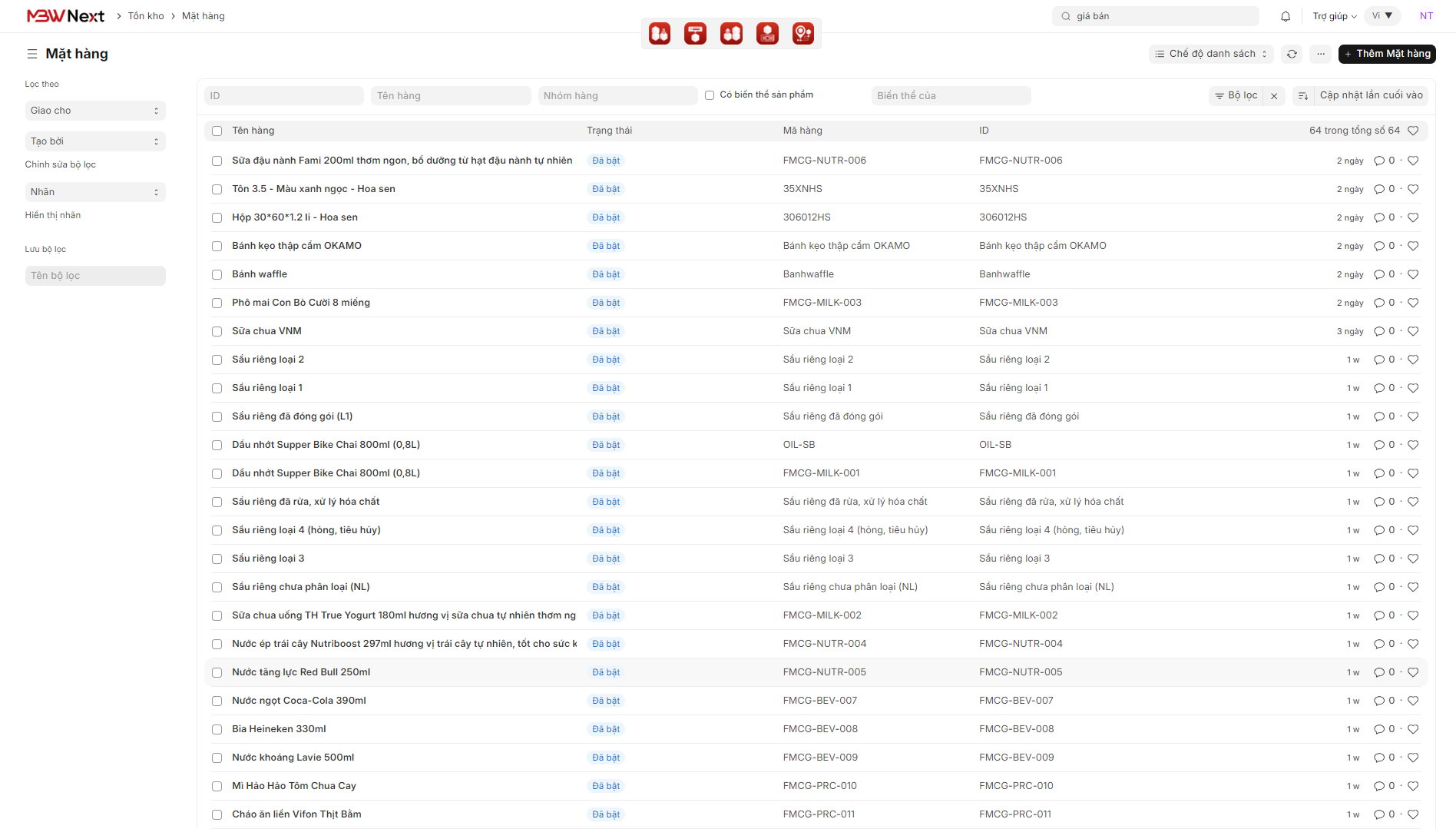Toggle the sort order direction icon
Screen dimensions: 1456x829
[x=1302, y=96]
